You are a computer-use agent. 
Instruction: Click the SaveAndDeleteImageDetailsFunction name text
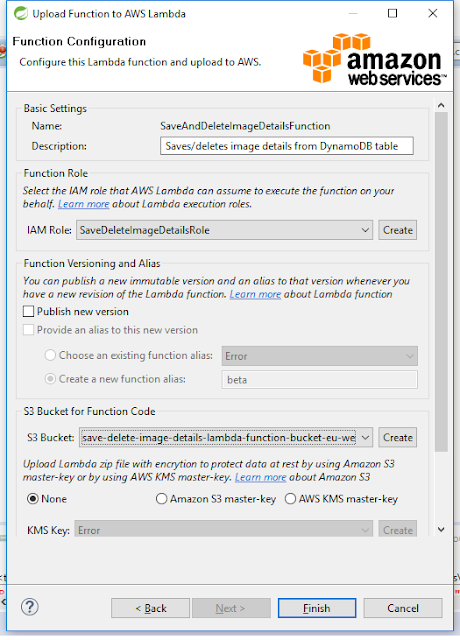tap(245, 126)
